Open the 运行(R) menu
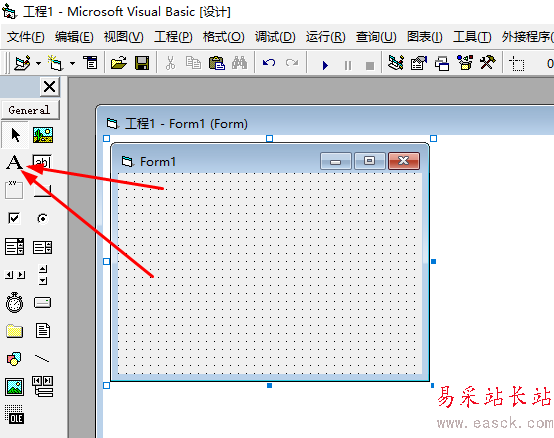Image resolution: width=554 pixels, height=438 pixels. (x=325, y=37)
